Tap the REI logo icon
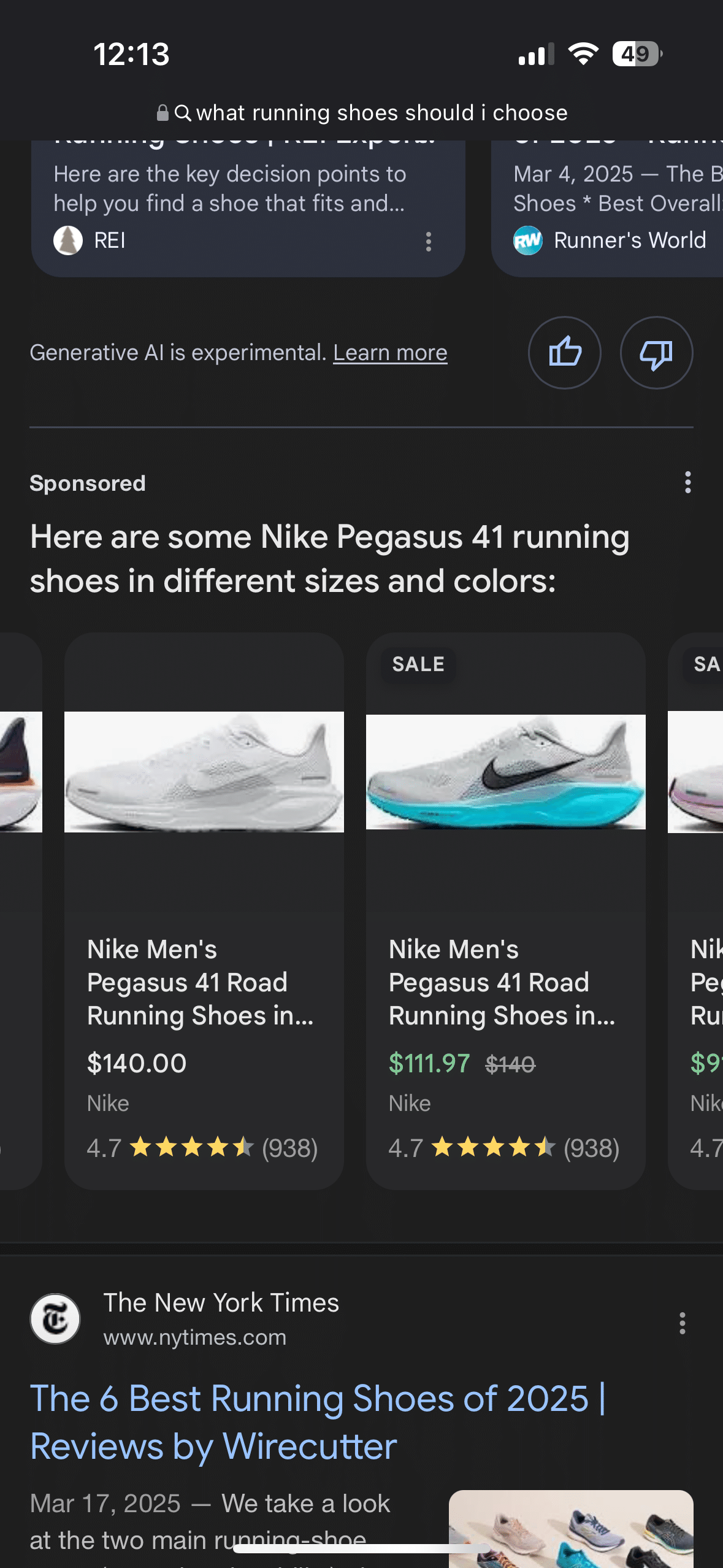 point(68,240)
